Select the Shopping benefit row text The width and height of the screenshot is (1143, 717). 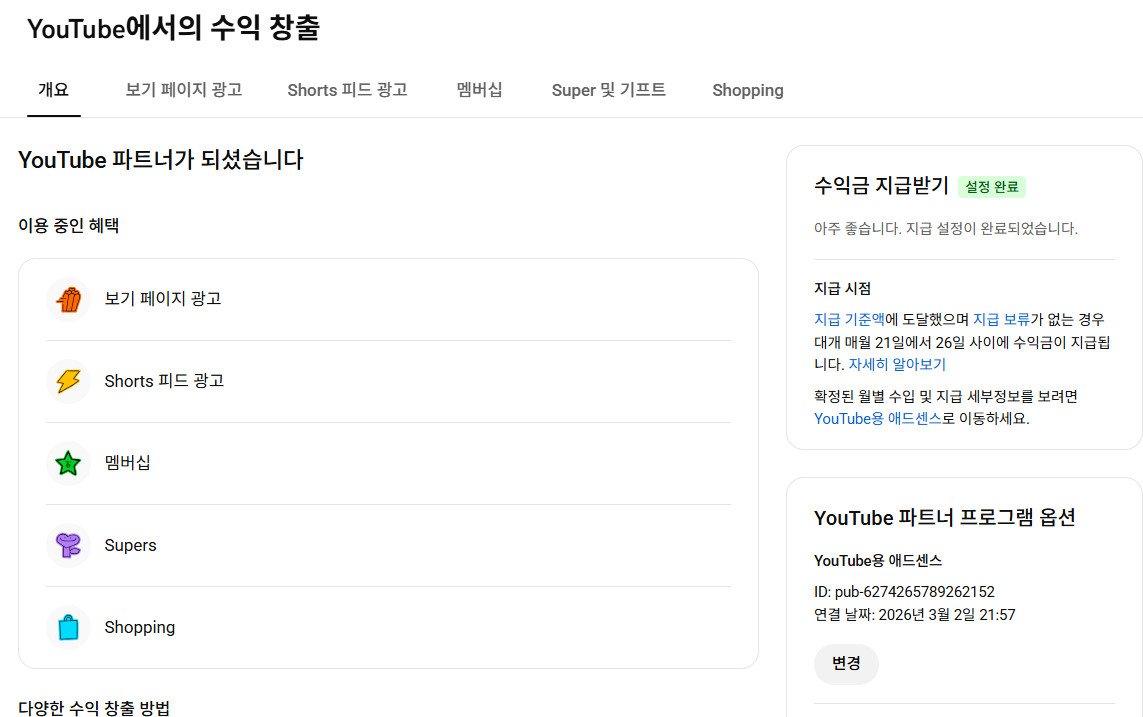139,627
